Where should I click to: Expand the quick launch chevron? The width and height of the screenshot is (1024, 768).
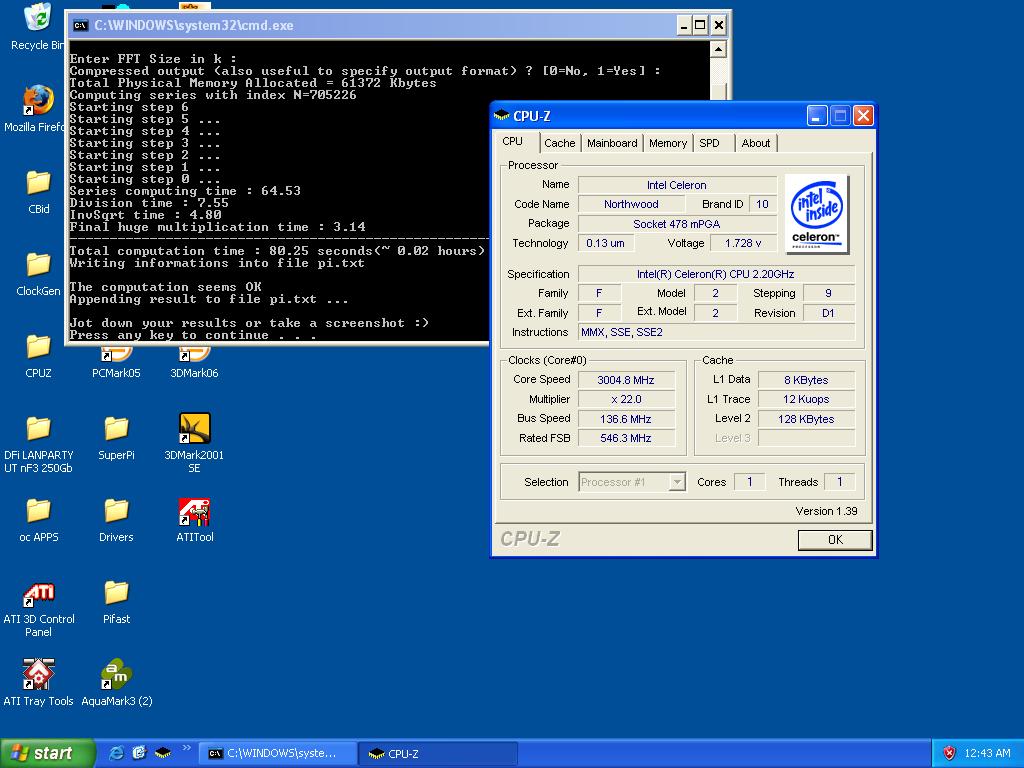tap(186, 748)
